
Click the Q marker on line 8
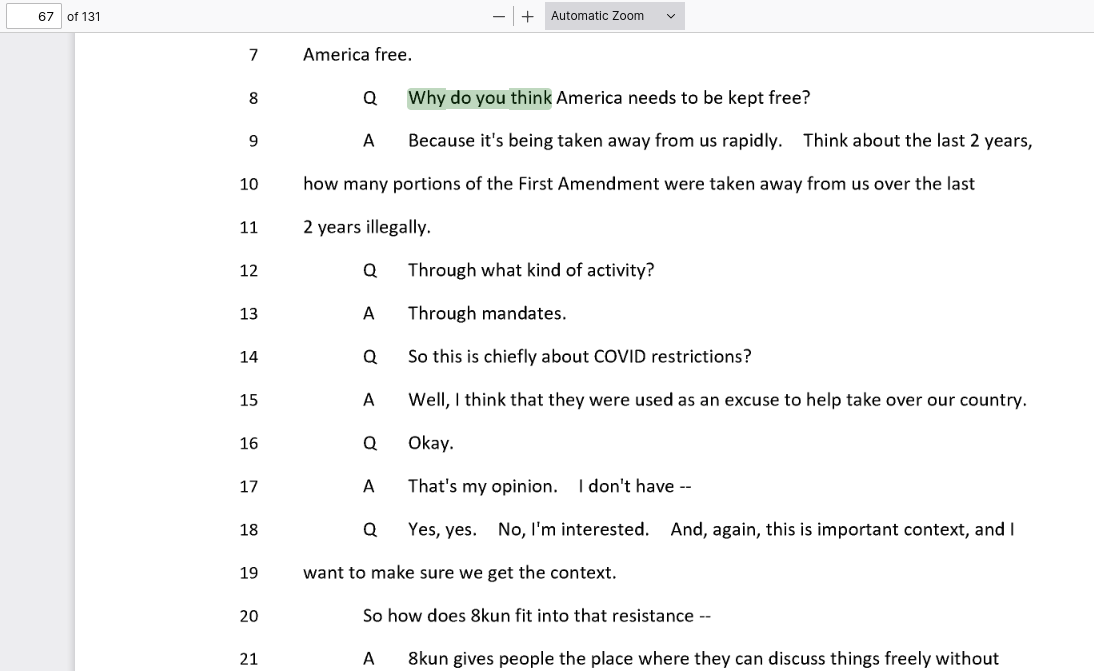click(x=370, y=98)
